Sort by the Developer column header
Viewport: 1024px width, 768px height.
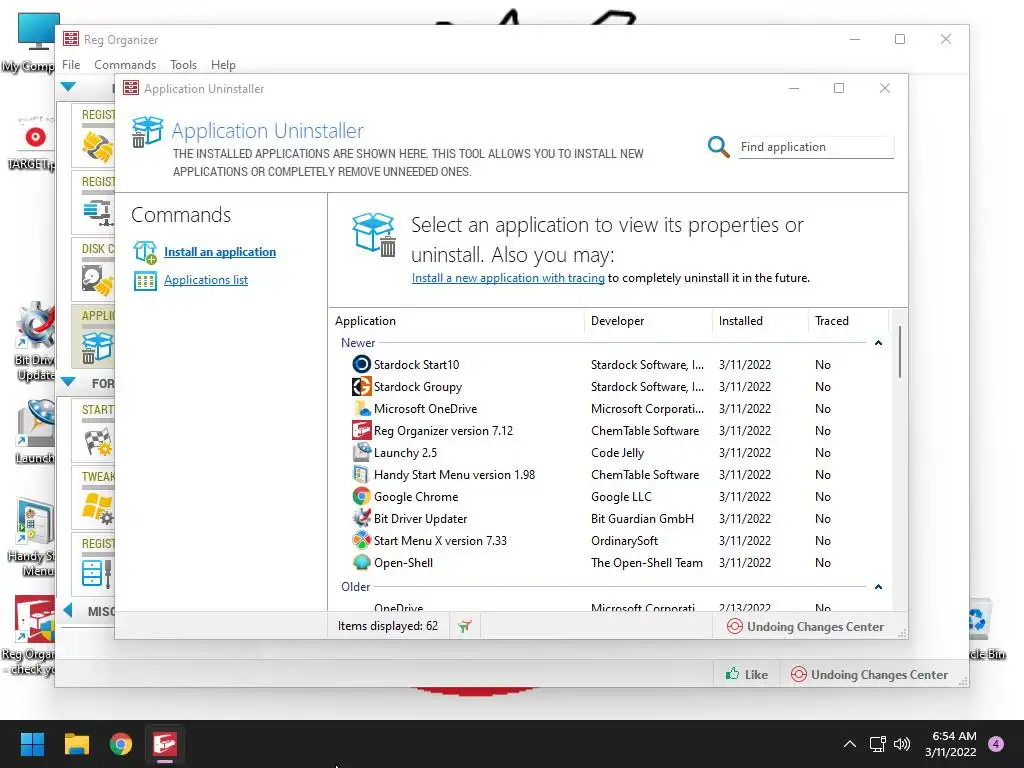pyautogui.click(x=617, y=321)
